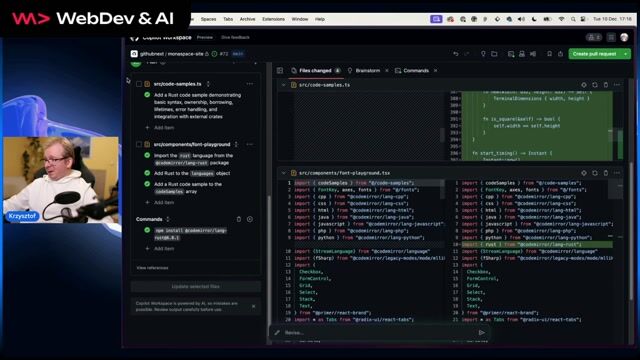640x360 pixels.
Task: Open the more options menu in font-playground.tsx diff header
Action: 617,173
